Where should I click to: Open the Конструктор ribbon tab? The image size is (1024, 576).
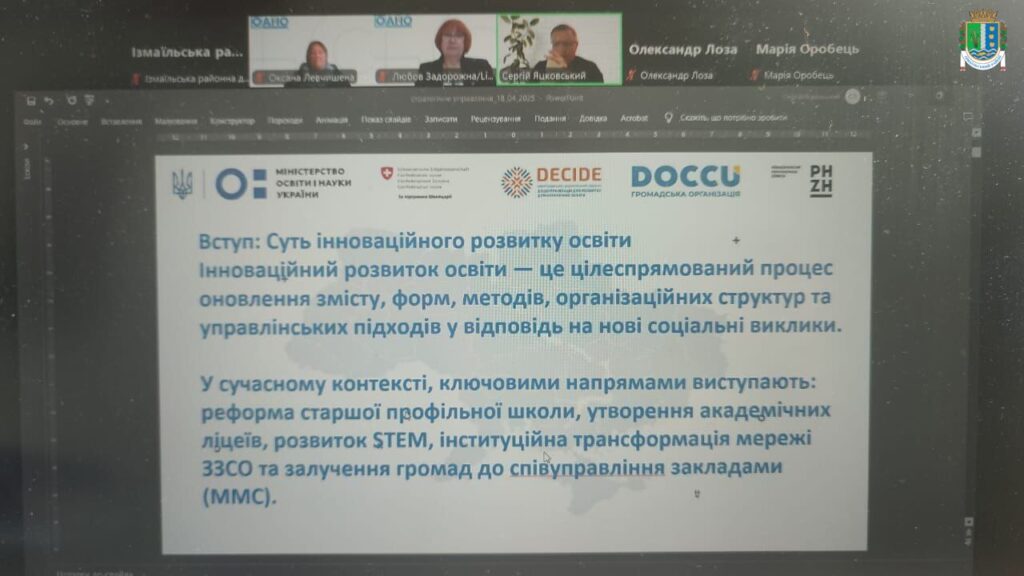(232, 120)
